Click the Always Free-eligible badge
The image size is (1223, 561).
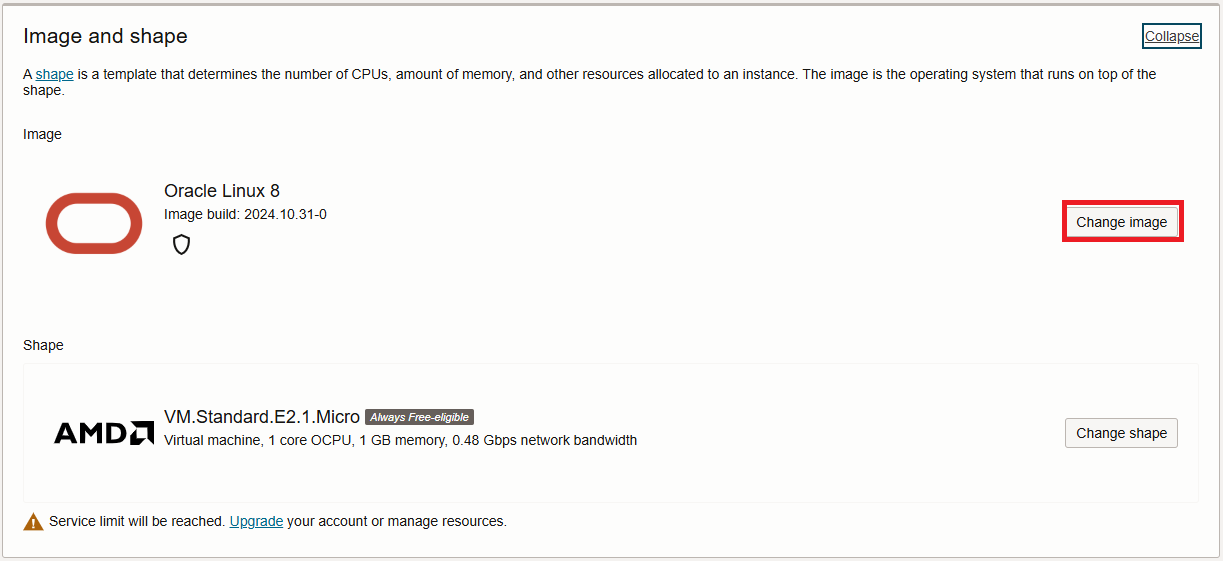point(419,417)
